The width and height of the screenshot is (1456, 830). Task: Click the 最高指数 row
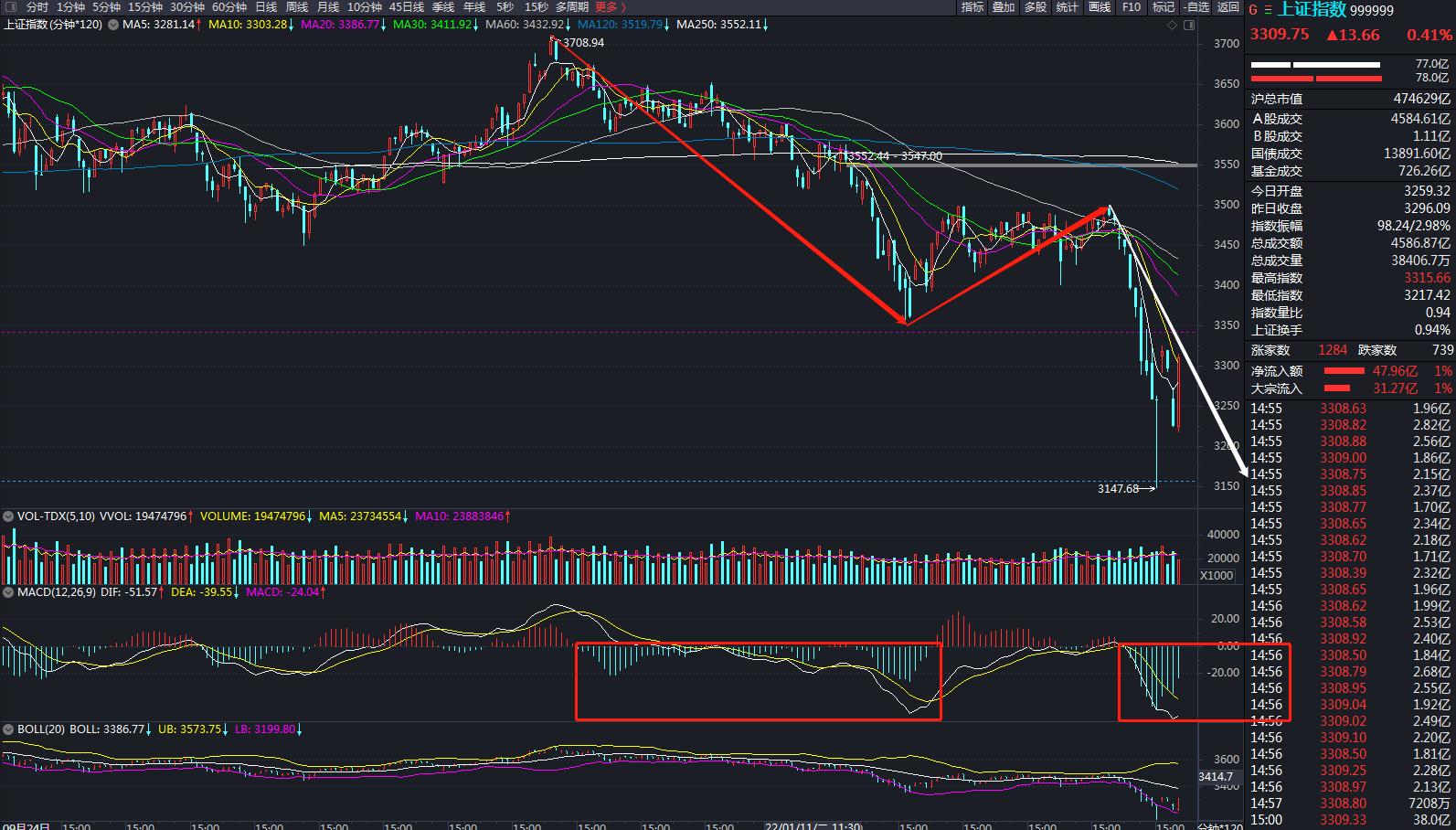[x=1350, y=278]
